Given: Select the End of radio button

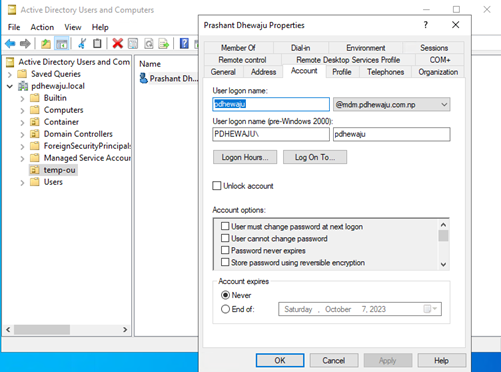Looking at the screenshot, I should 225,309.
